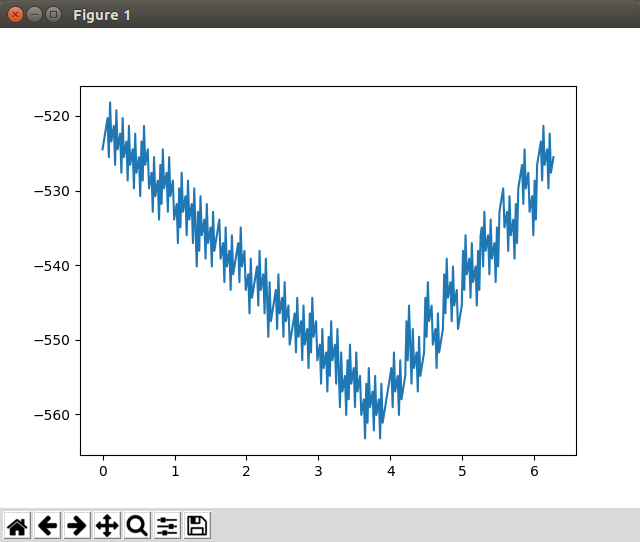Close the Figure 1 window
This screenshot has width=640, height=542.
click(x=16, y=15)
